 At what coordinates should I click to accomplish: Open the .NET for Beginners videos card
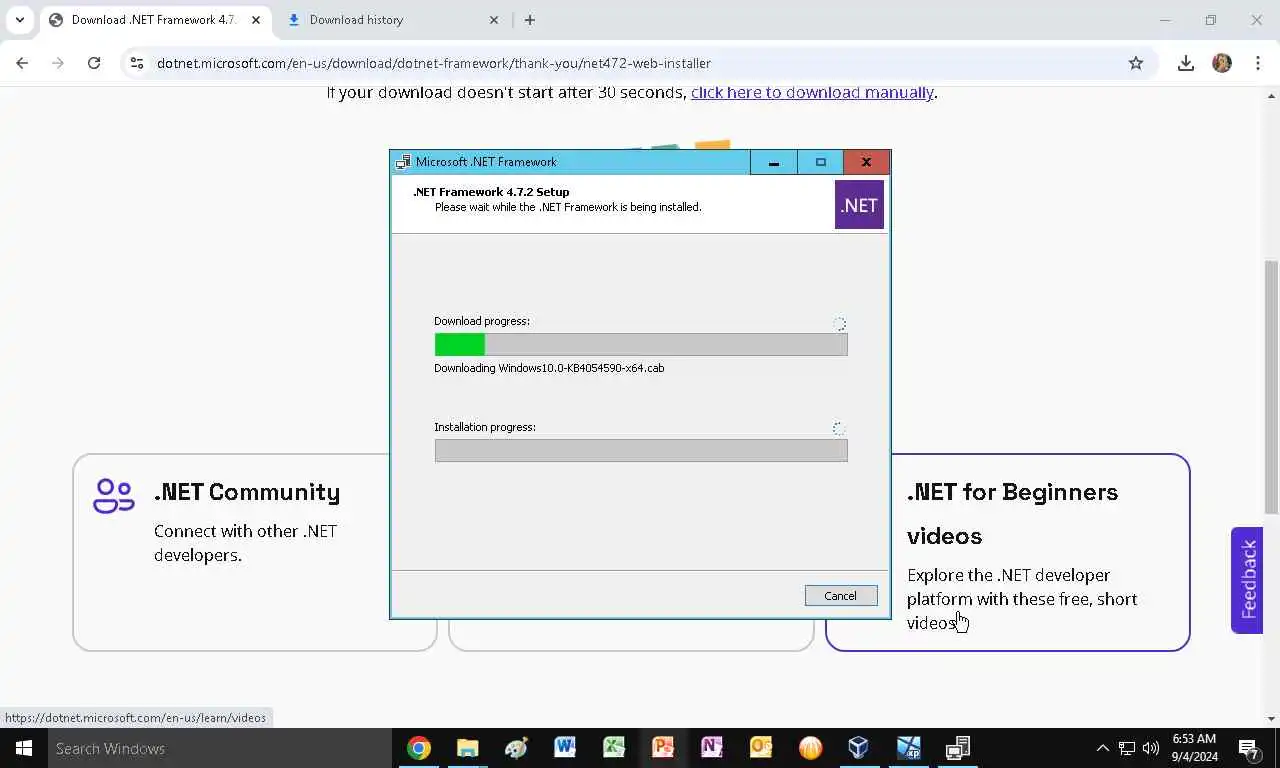coord(1007,552)
